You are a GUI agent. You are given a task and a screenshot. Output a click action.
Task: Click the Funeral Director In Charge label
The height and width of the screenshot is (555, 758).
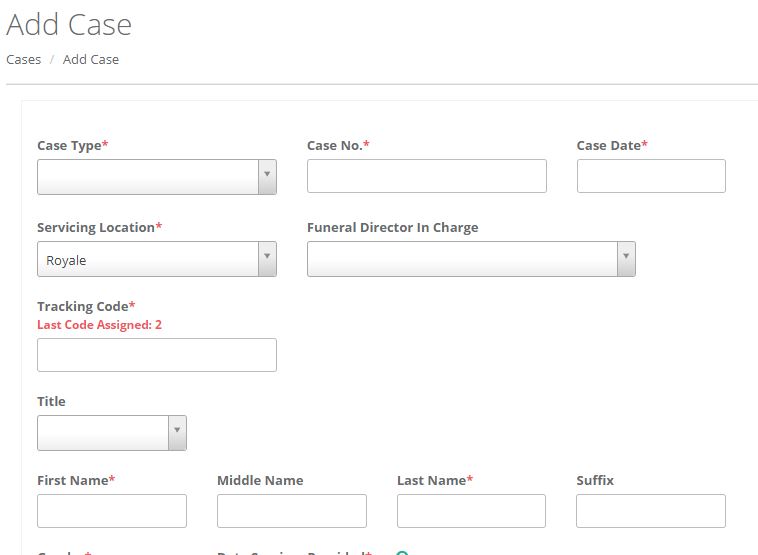point(392,227)
